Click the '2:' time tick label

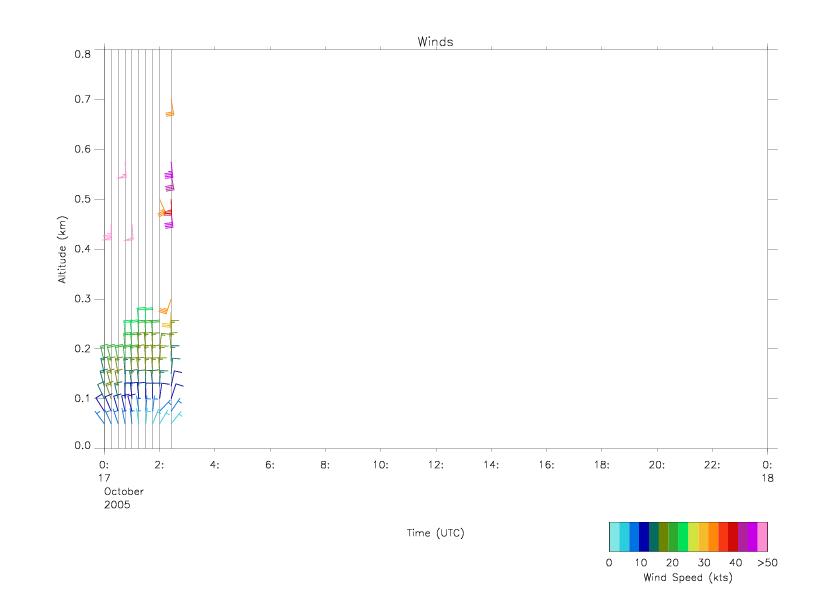click(x=159, y=465)
